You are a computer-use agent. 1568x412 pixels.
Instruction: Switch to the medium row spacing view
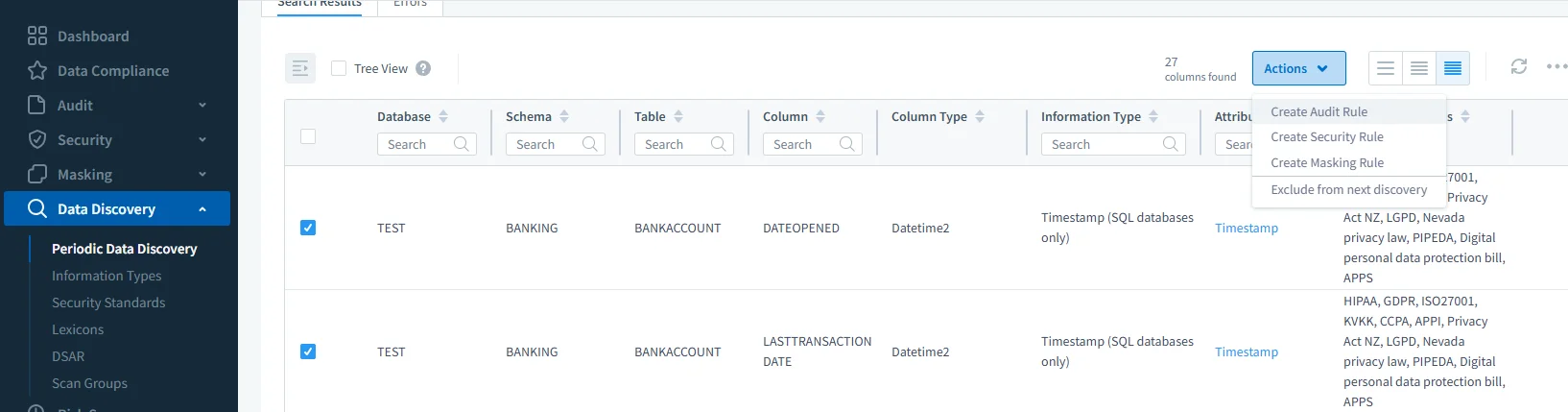pos(1419,68)
